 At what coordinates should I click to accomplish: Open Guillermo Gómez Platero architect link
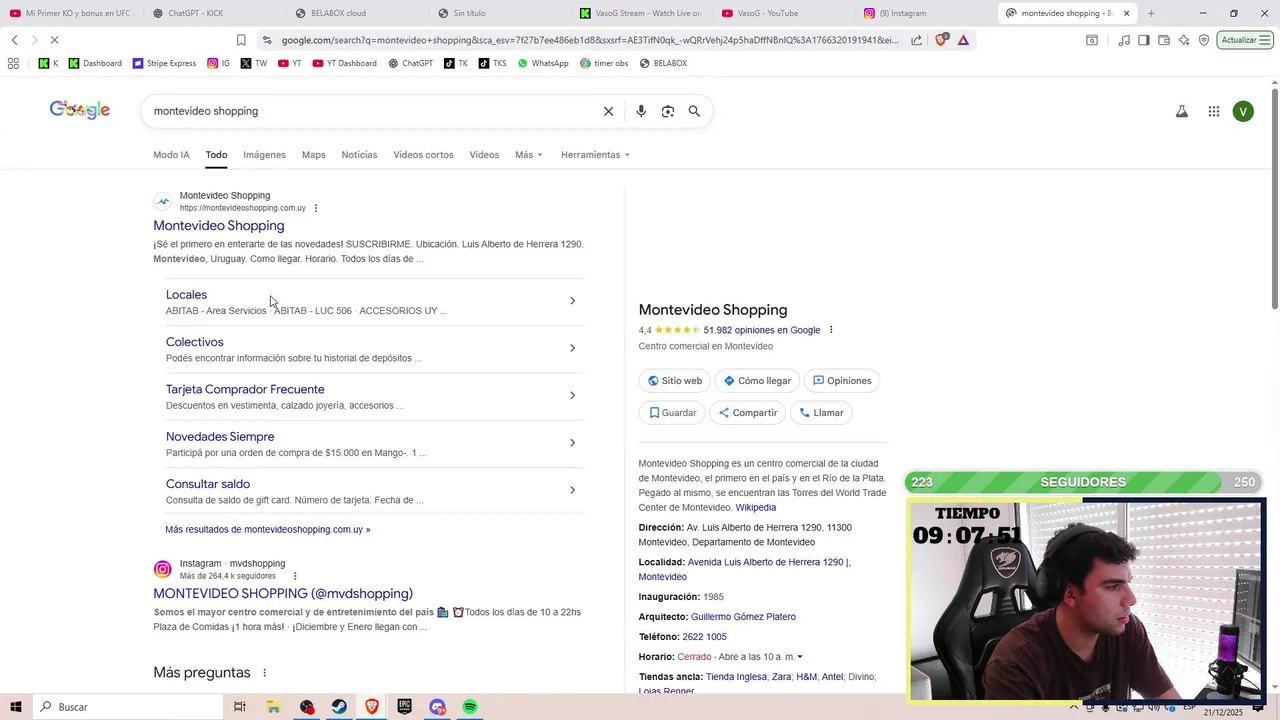pos(743,617)
